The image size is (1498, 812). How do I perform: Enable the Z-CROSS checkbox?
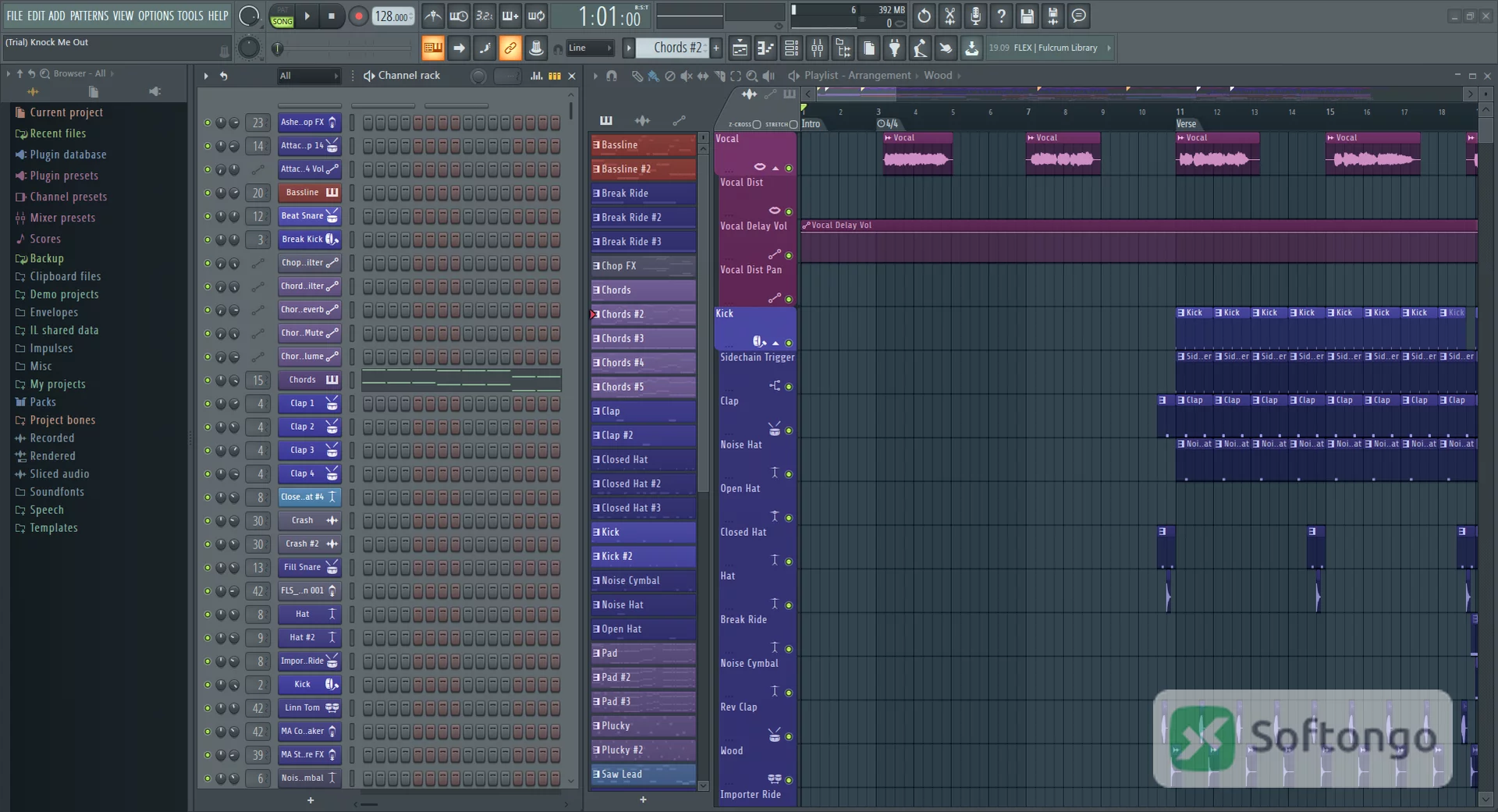757,124
